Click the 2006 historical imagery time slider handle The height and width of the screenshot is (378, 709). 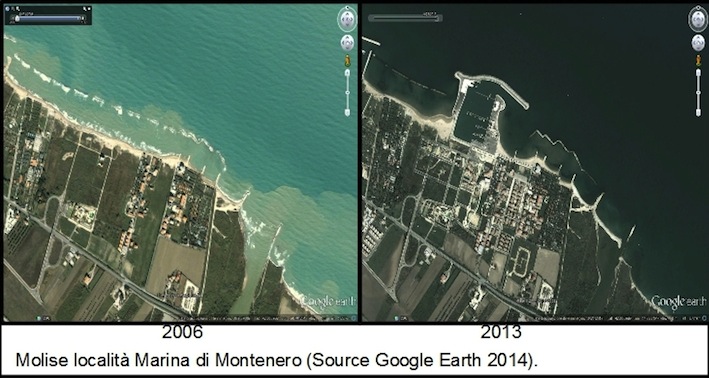coord(17,19)
